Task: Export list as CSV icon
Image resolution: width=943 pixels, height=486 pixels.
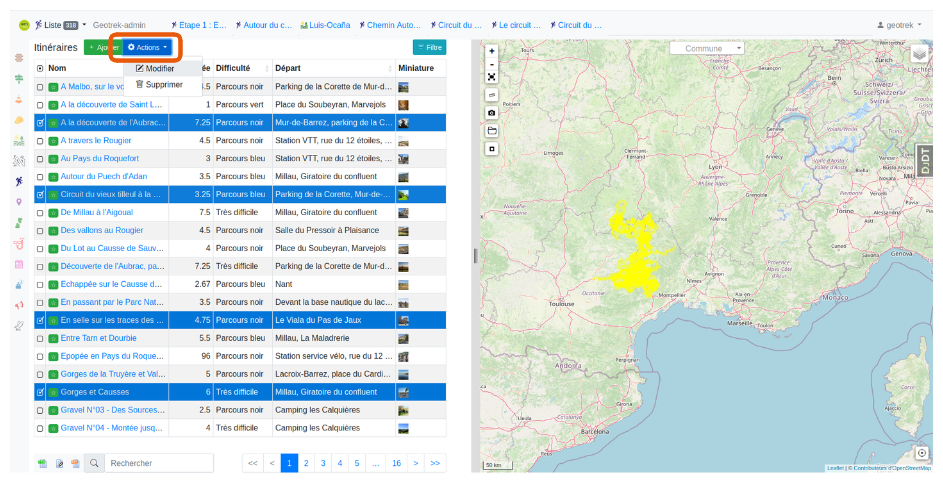Action: point(42,463)
